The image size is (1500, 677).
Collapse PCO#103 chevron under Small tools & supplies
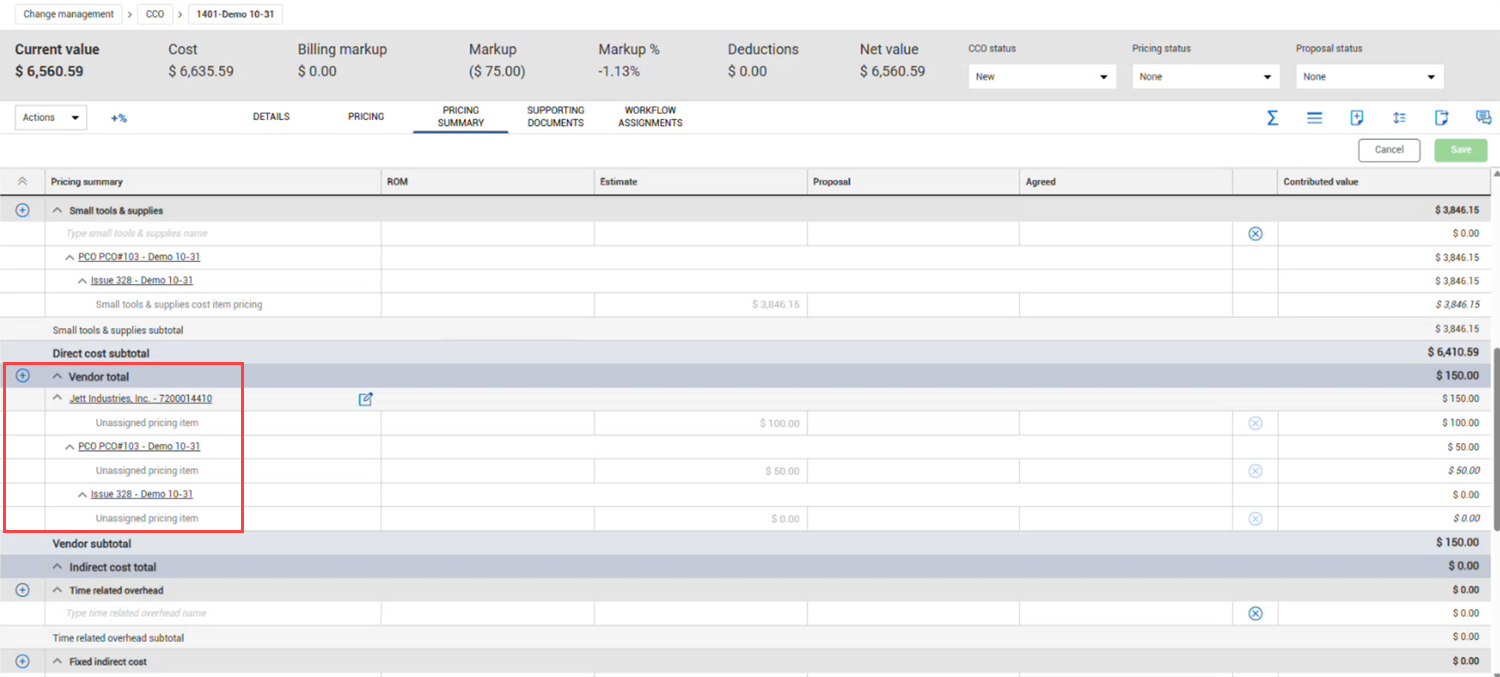pyautogui.click(x=70, y=257)
